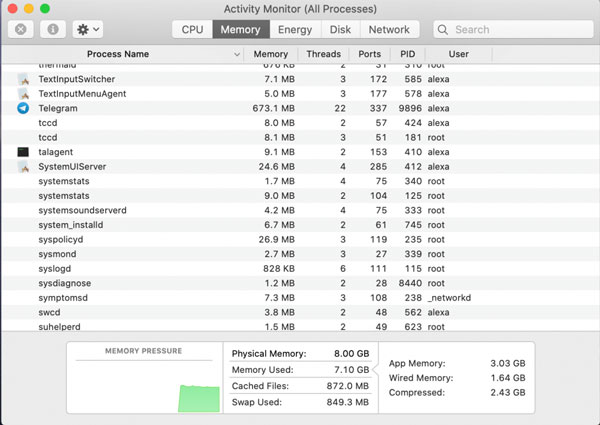Image resolution: width=600 pixels, height=425 pixels.
Task: Click Telegram's 673.1 MB memory value
Action: (x=274, y=108)
